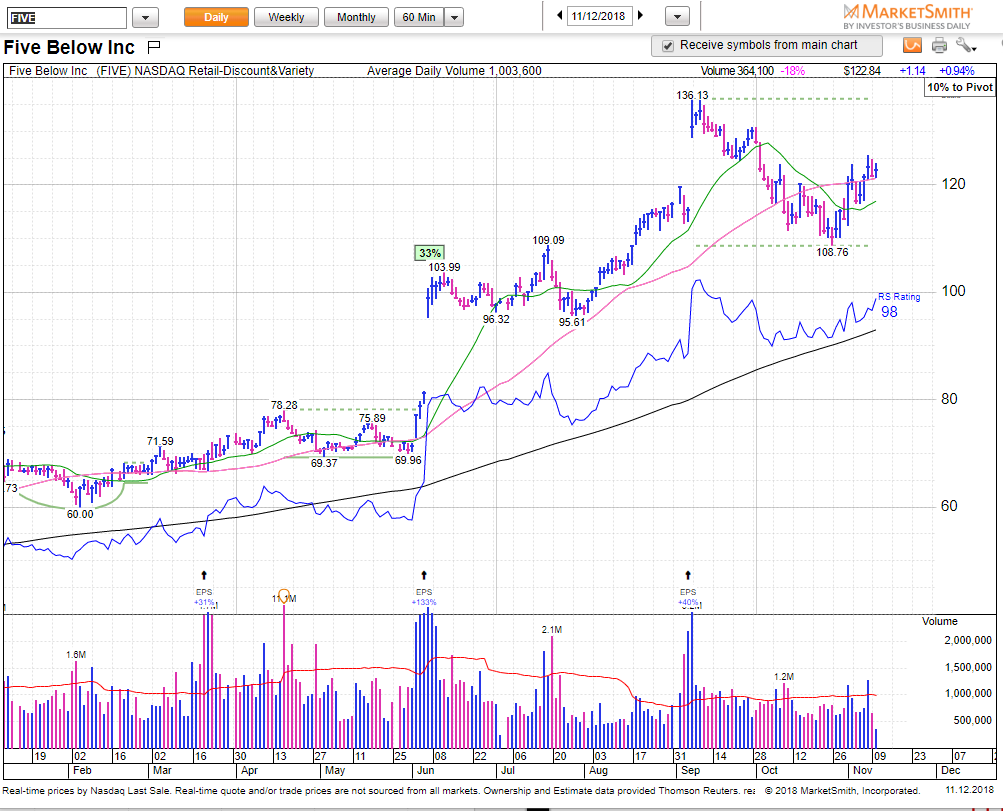The width and height of the screenshot is (1003, 811).
Task: Expand the intraday interval dropdown
Action: [x=454, y=17]
